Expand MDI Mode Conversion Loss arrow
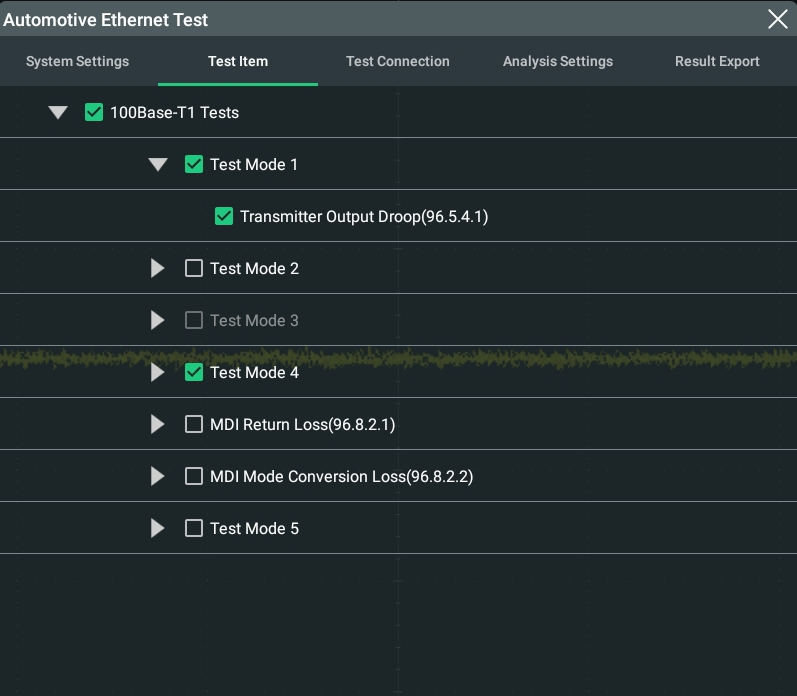The image size is (797, 696). 158,476
